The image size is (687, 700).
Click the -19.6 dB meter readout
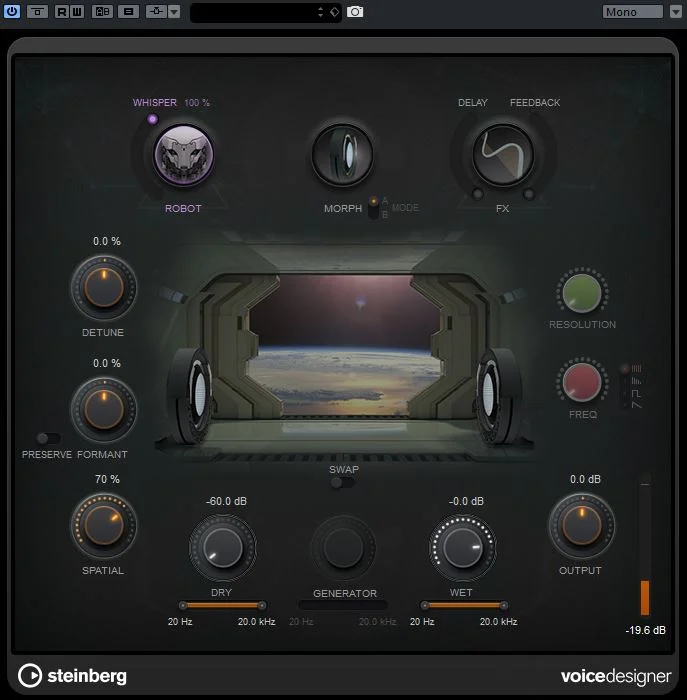(645, 630)
